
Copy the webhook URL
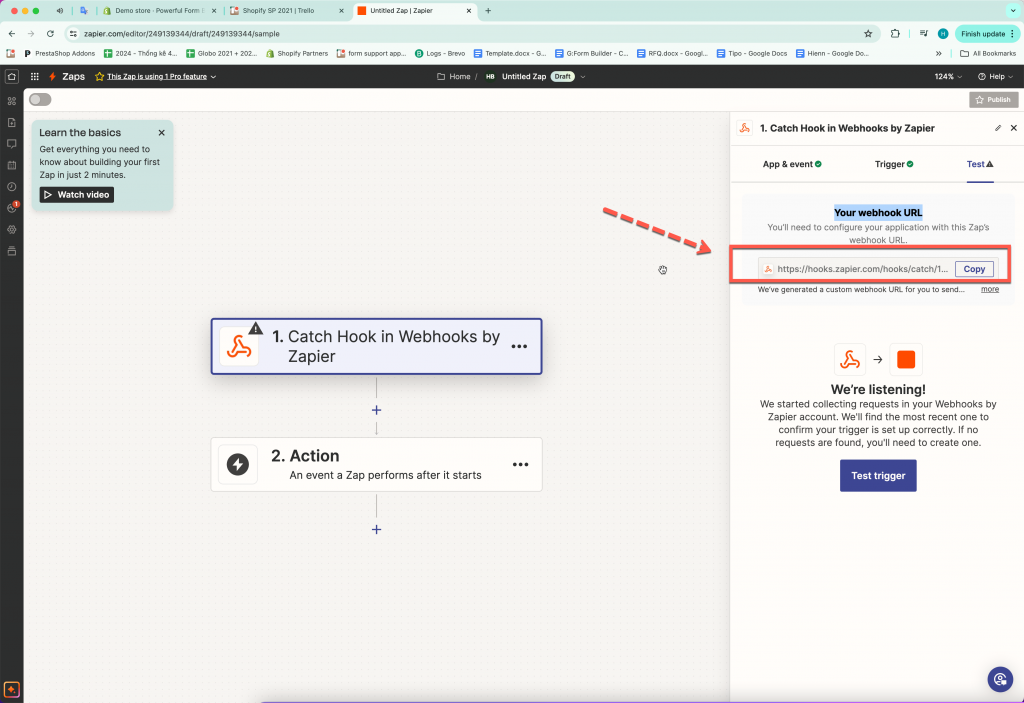click(x=974, y=269)
